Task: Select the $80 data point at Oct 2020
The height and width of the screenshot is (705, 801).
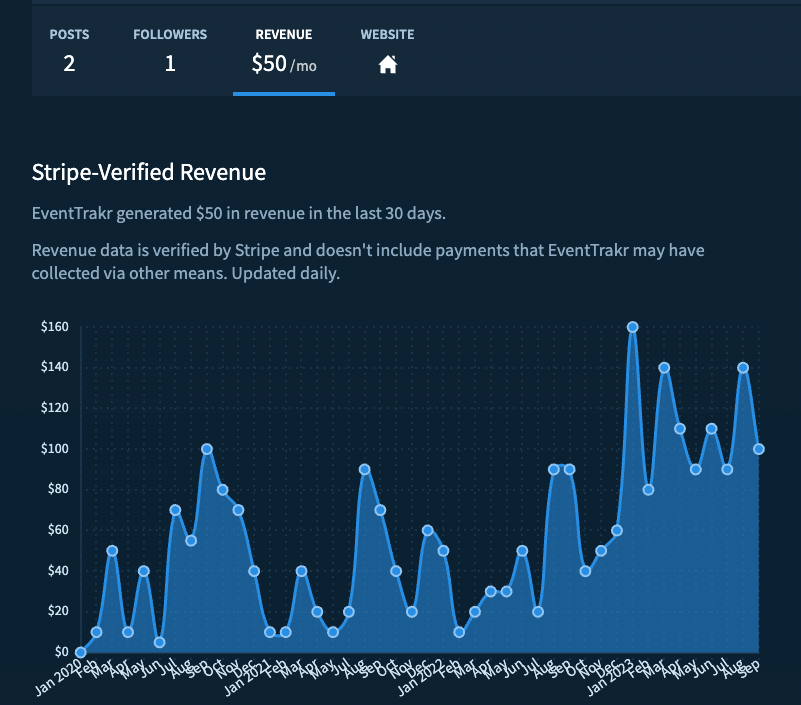Action: click(223, 490)
